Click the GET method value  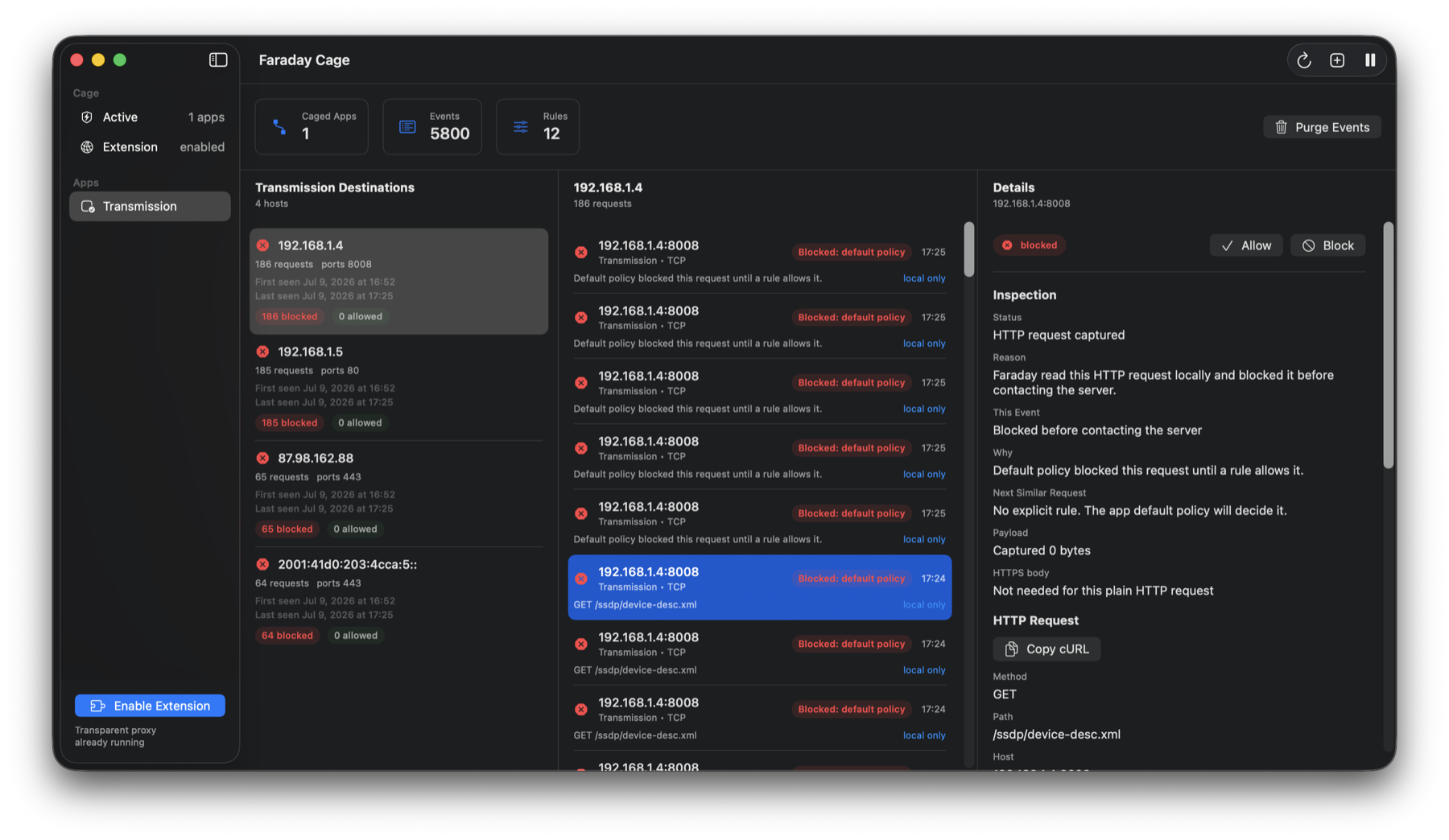coord(1005,694)
